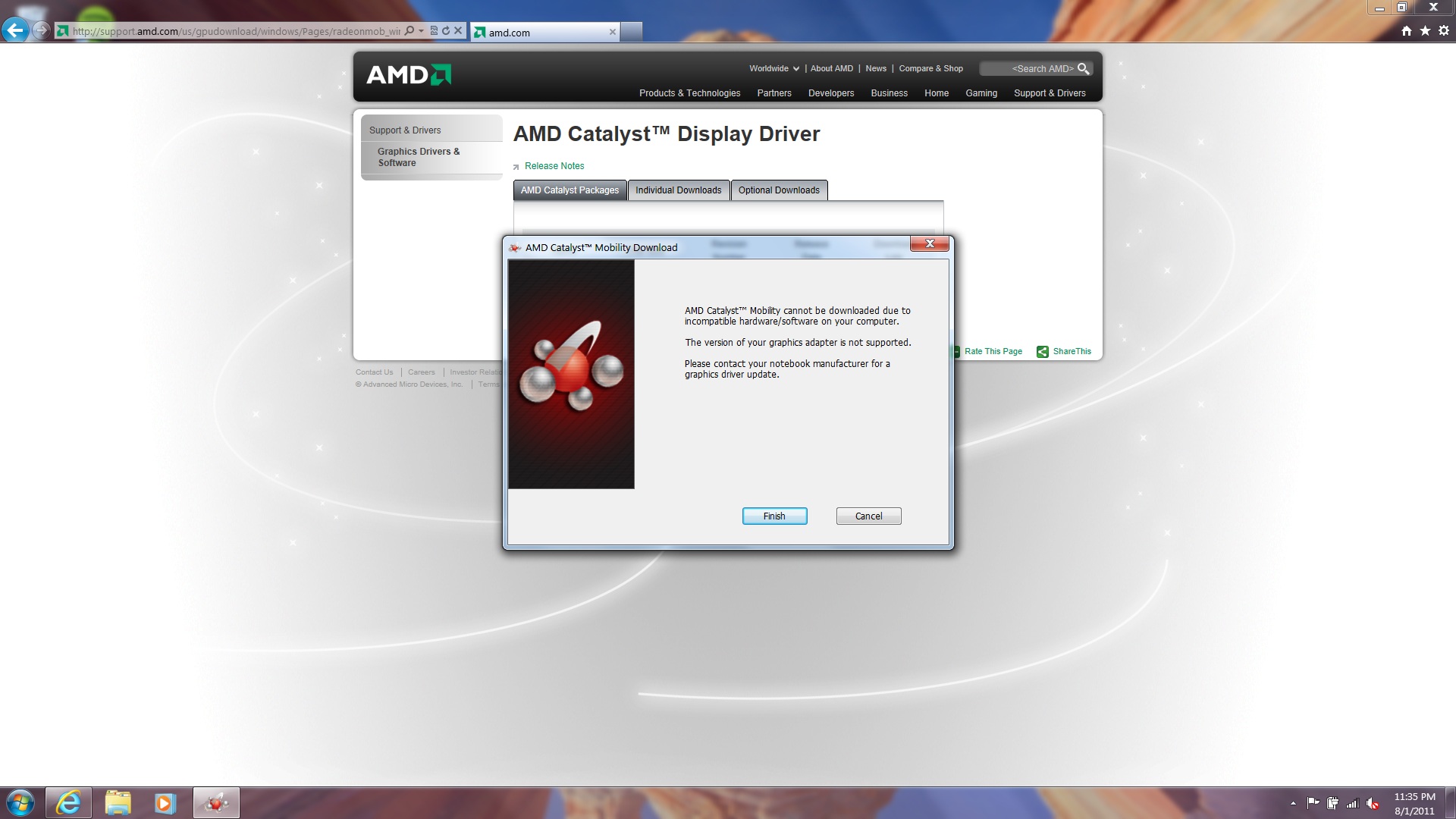The width and height of the screenshot is (1456, 819).
Task: Click Finish in the Mobility Download dialog
Action: pyautogui.click(x=774, y=516)
